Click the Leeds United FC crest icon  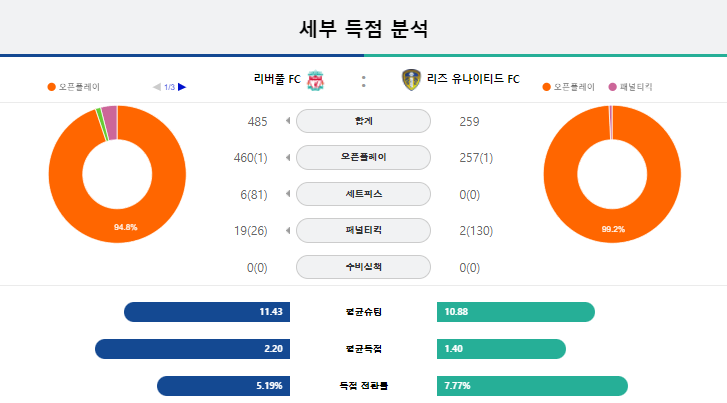click(x=411, y=79)
